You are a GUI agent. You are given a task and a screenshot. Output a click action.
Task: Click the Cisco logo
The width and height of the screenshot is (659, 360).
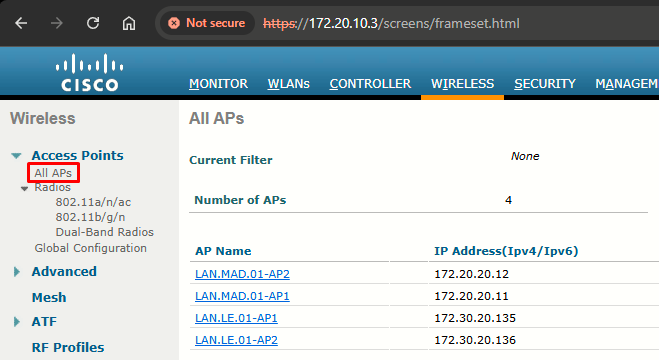point(90,72)
